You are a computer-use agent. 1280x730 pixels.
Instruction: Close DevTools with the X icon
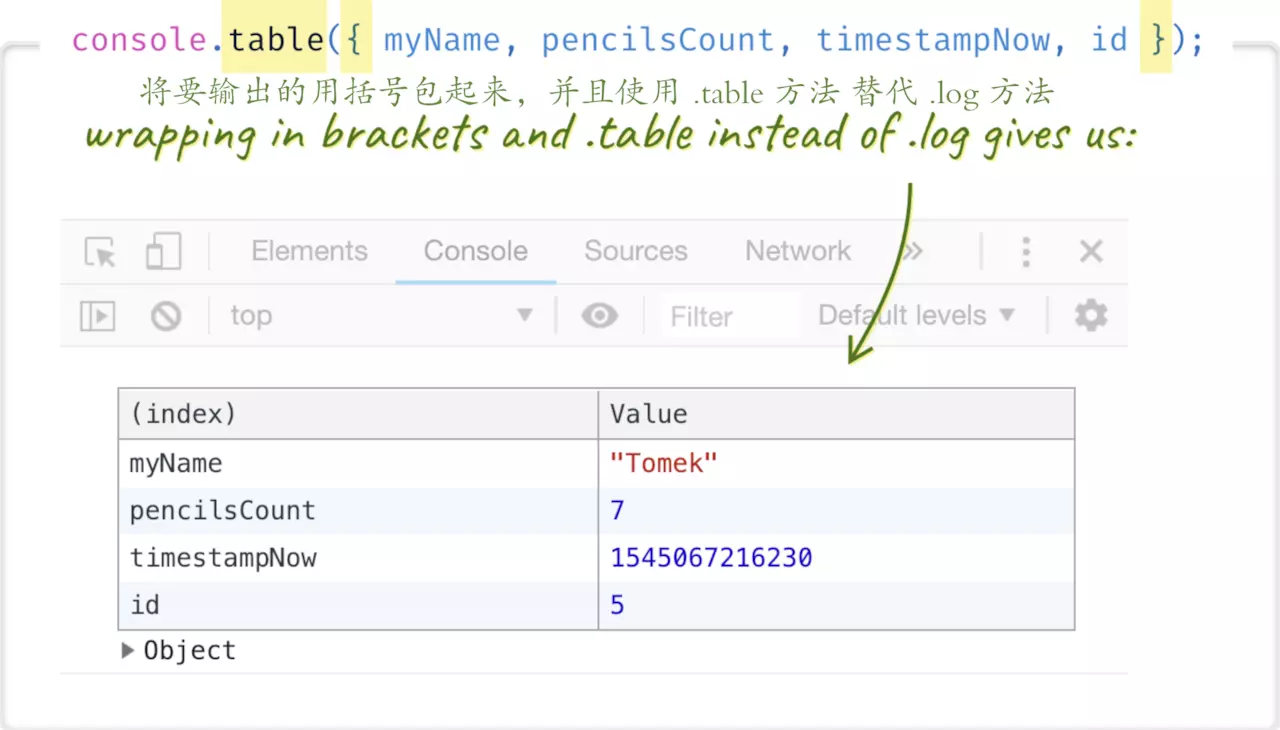1091,251
